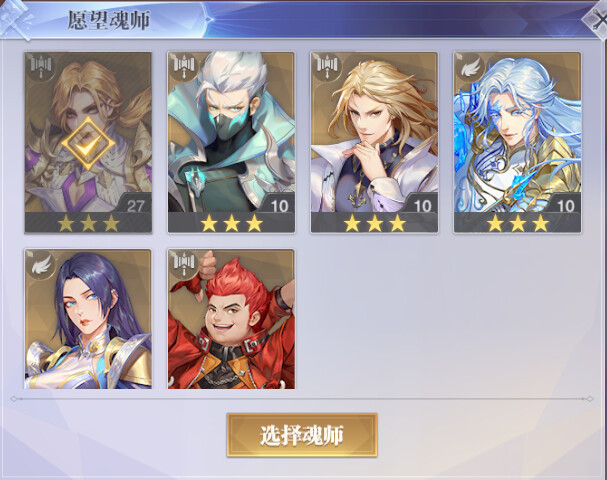Screen dimensions: 607x480
Task: Click the level 10 badge on the masked hero card
Action: (x=278, y=204)
